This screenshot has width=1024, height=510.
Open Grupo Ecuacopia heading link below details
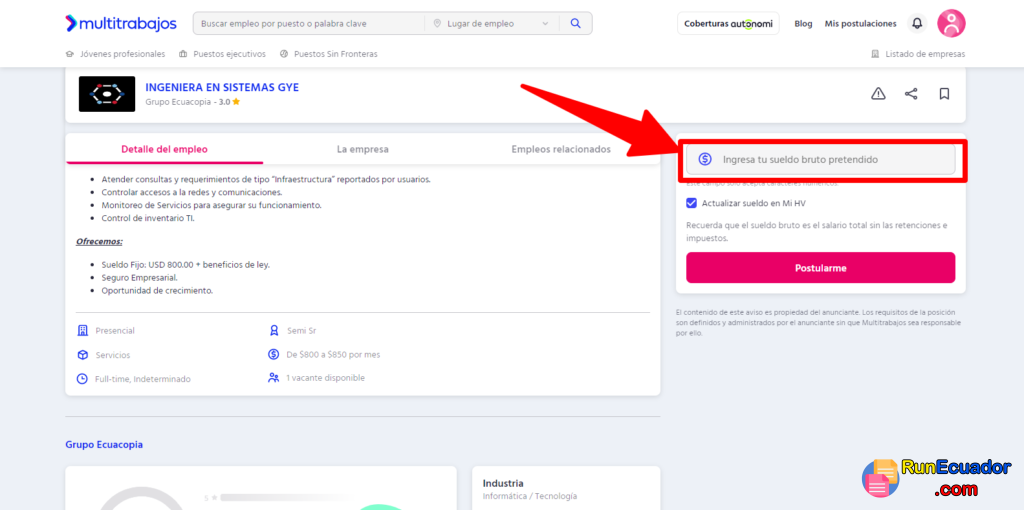(104, 445)
